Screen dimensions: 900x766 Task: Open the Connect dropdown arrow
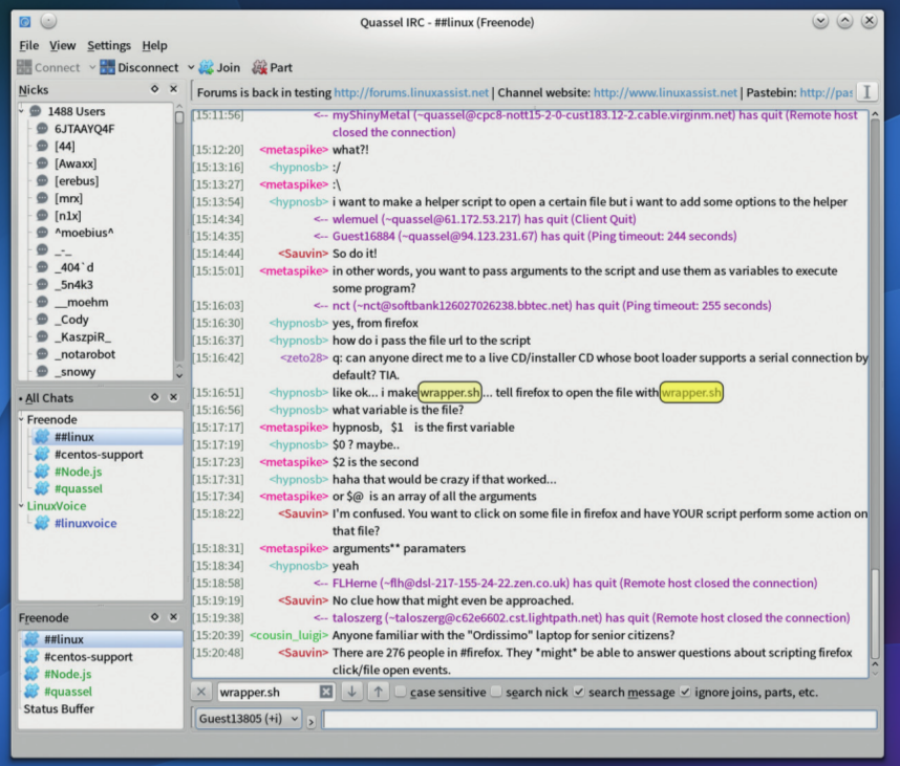point(92,67)
